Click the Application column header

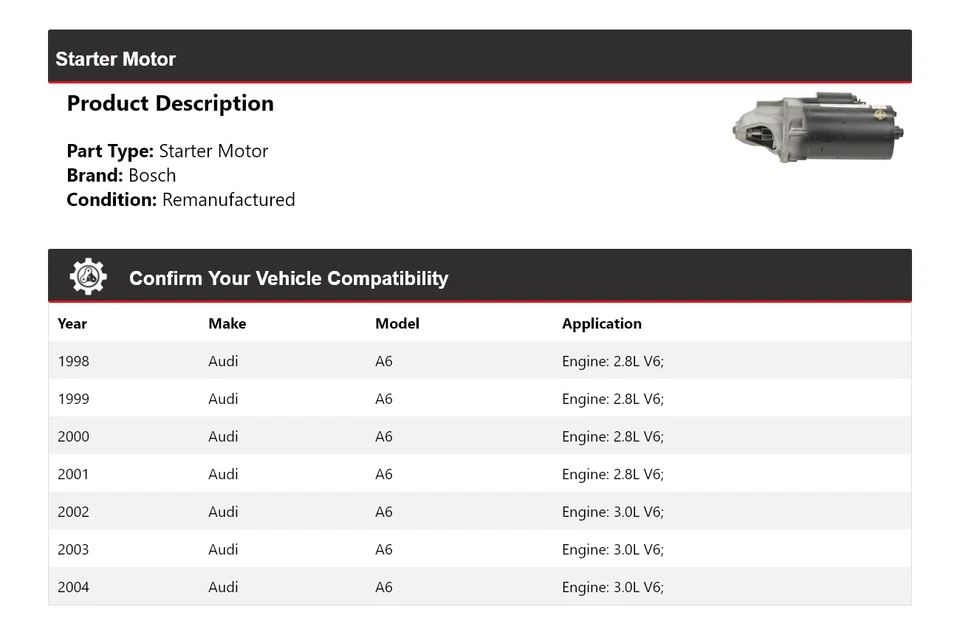[x=602, y=323]
